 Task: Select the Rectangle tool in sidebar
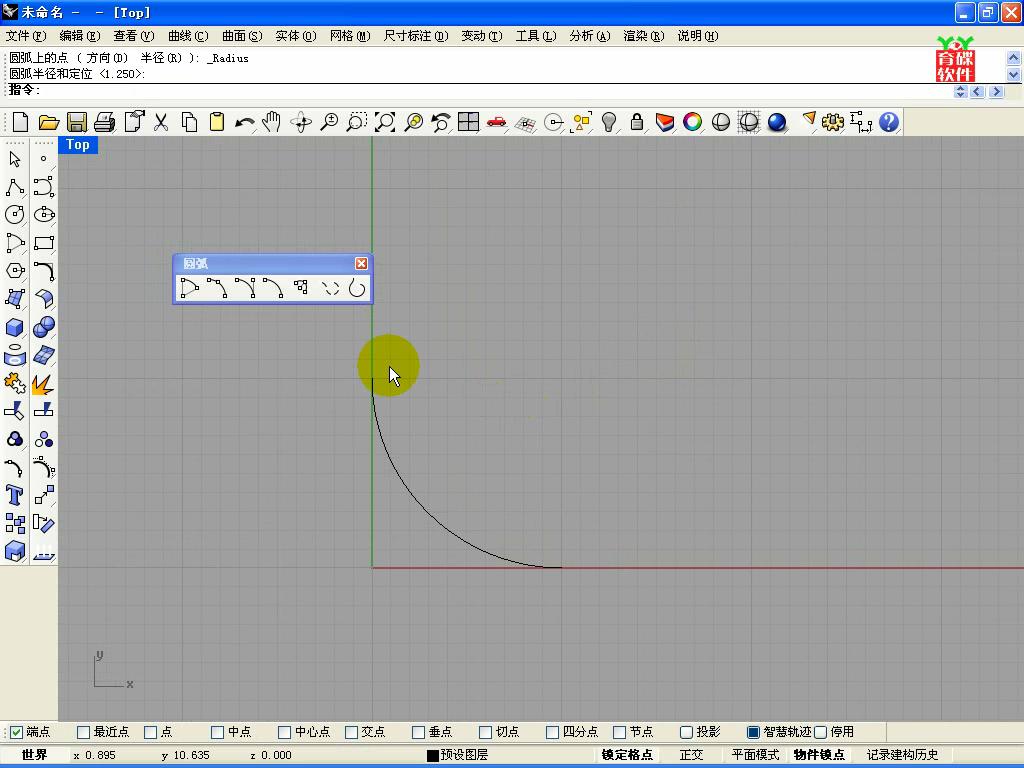44,243
